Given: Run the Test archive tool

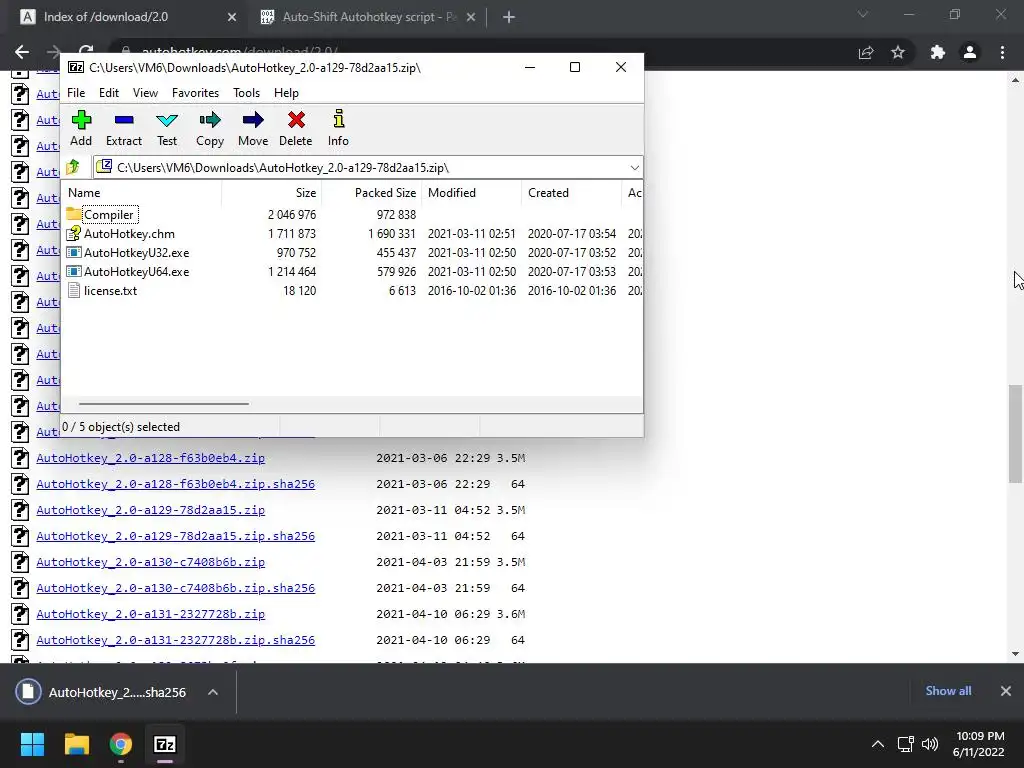Looking at the screenshot, I should coord(167,121).
